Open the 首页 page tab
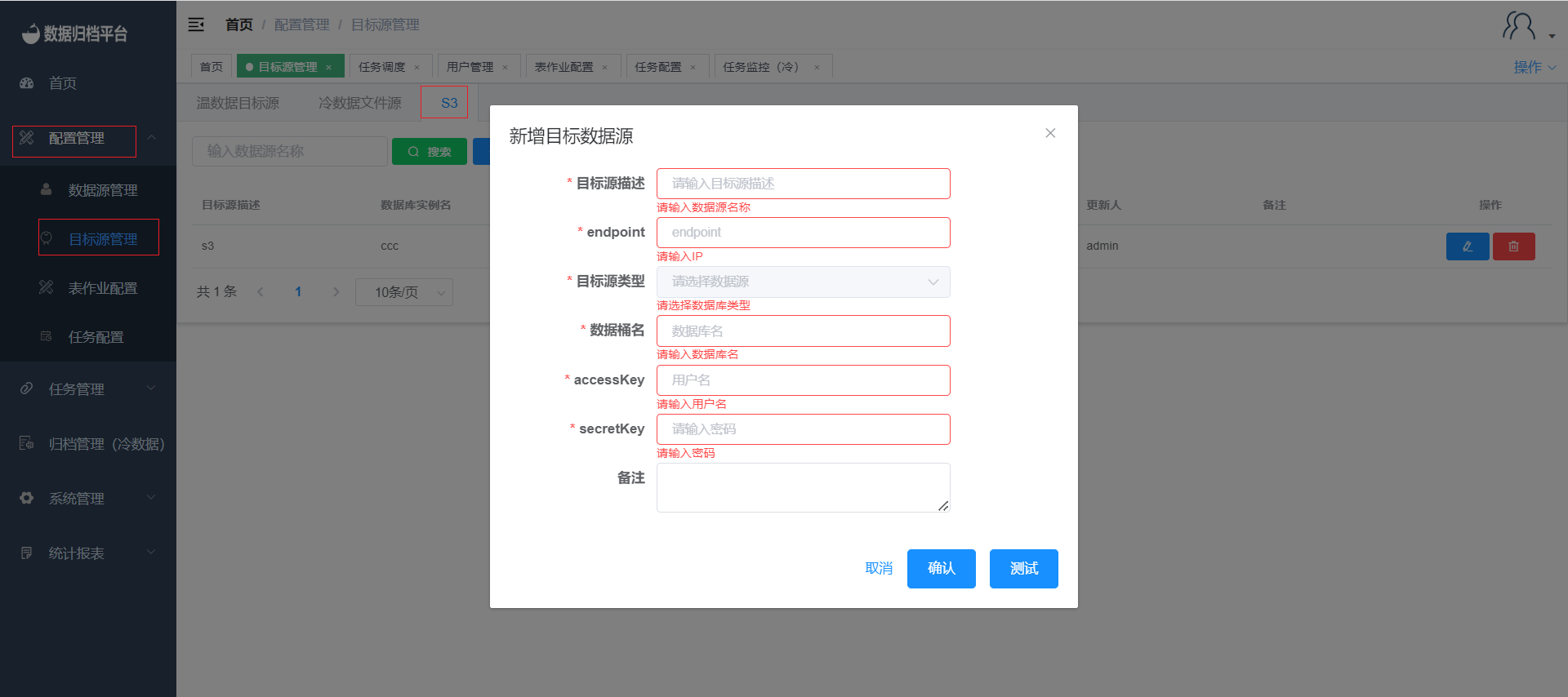 [212, 67]
